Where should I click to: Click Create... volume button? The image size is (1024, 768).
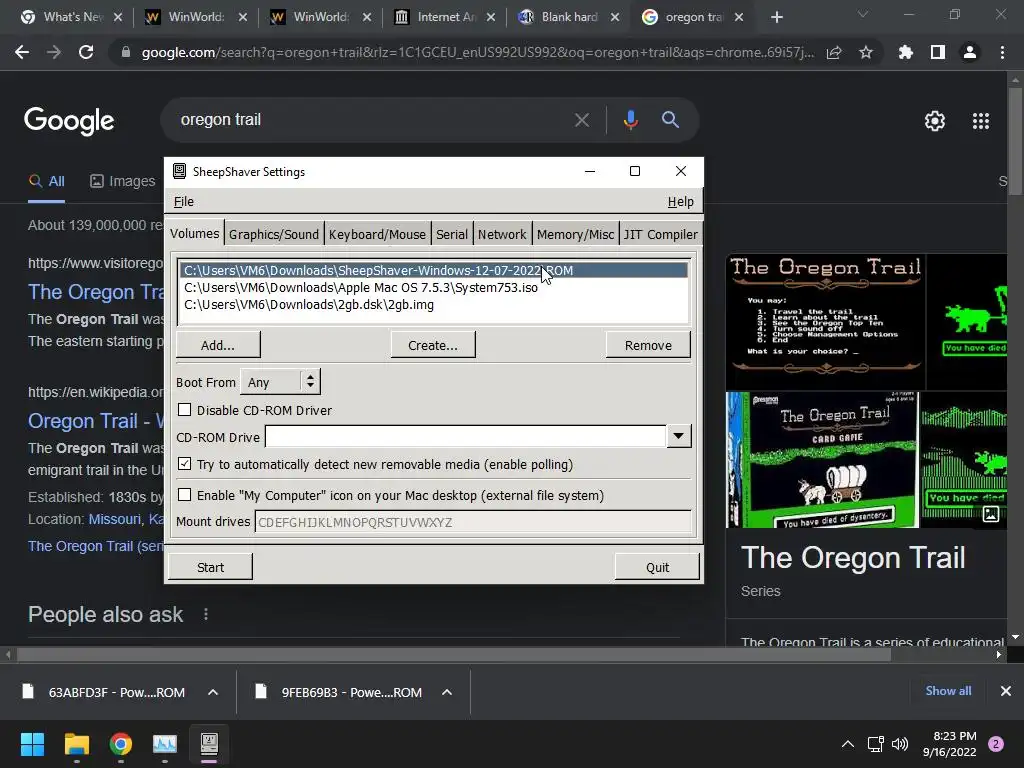point(432,345)
